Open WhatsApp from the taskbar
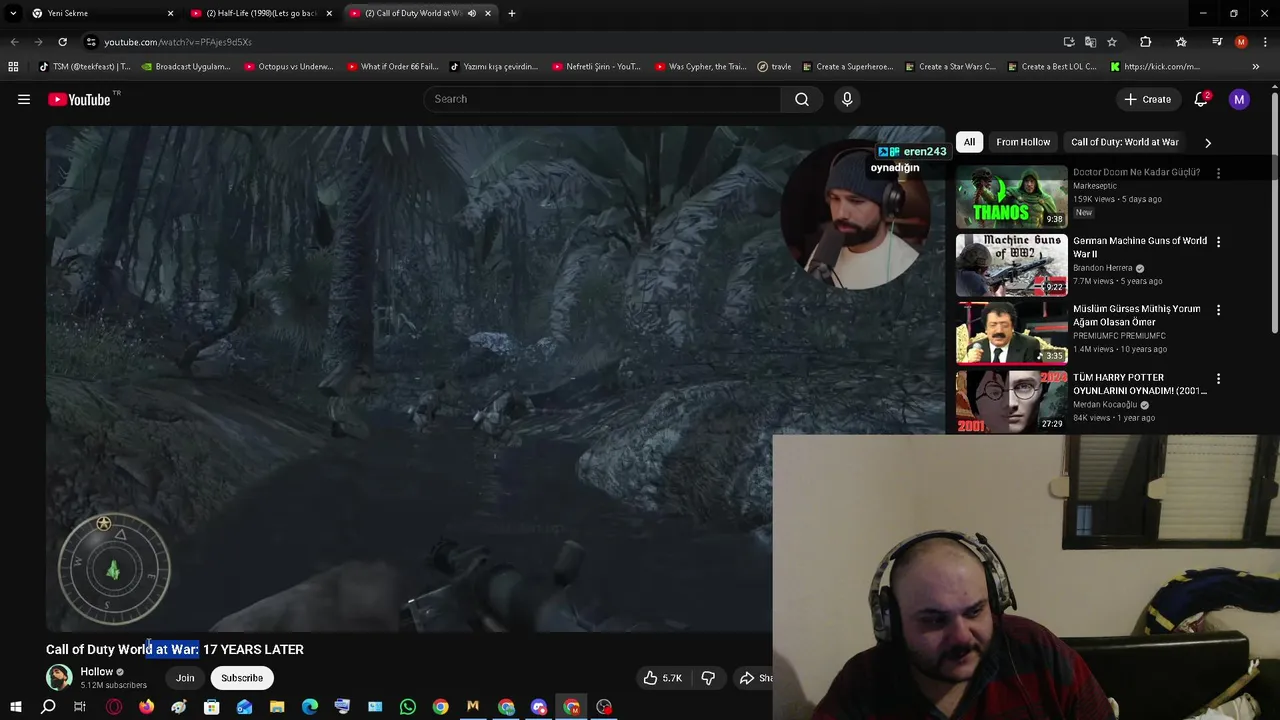 click(407, 707)
